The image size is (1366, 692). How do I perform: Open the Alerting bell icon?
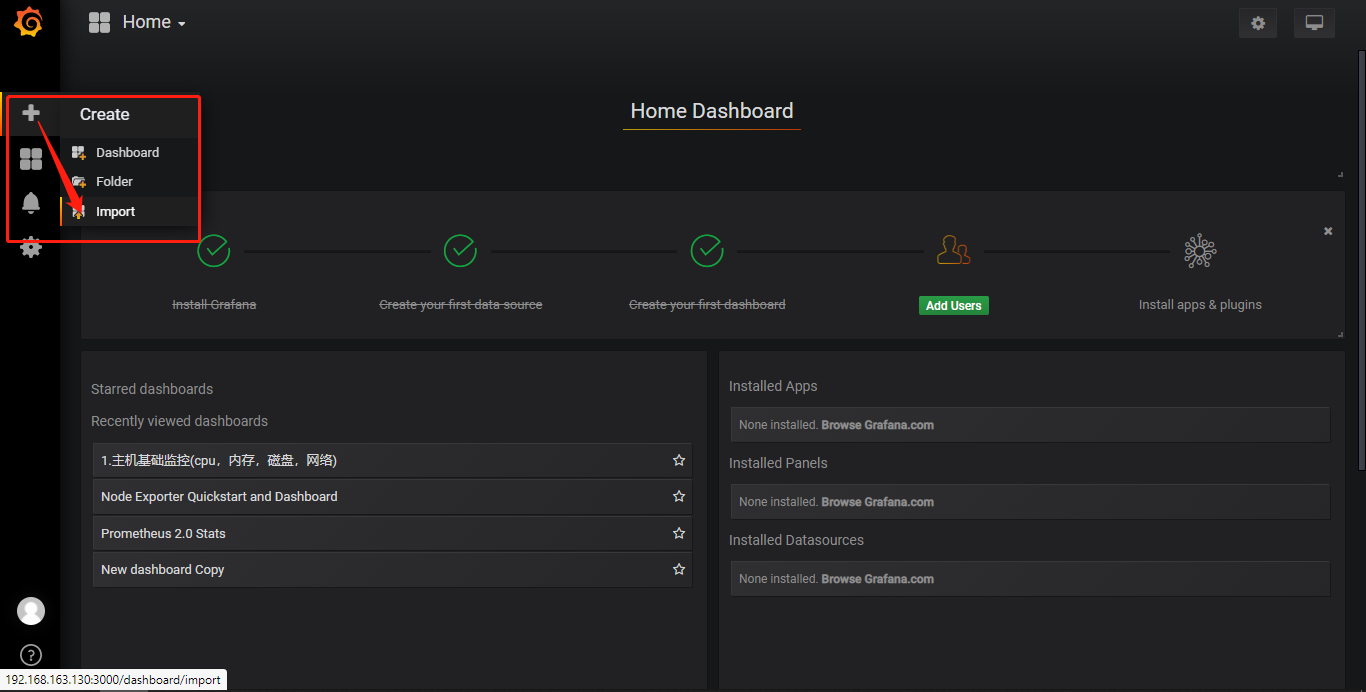point(31,204)
